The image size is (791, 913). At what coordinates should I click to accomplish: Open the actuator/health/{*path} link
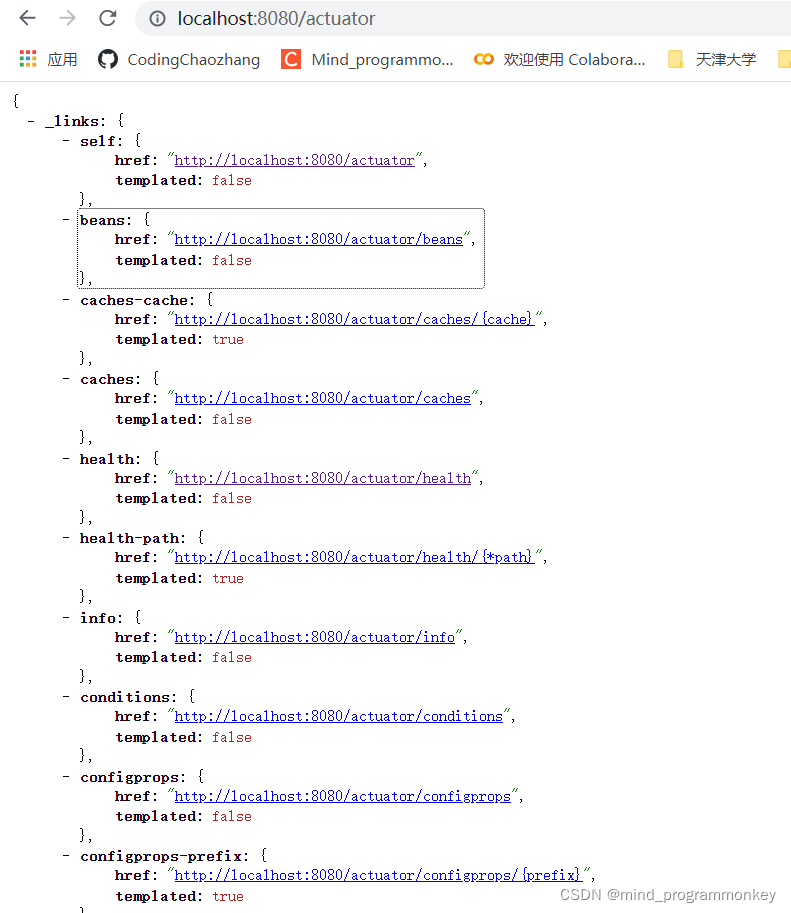354,557
